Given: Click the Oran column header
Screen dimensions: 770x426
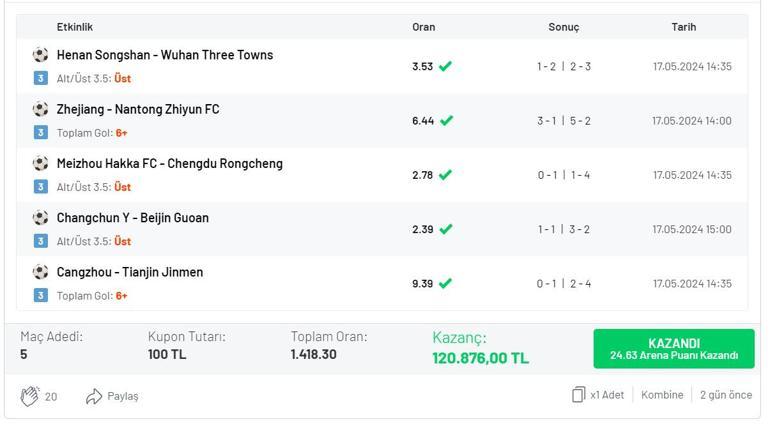Looking at the screenshot, I should click(424, 27).
